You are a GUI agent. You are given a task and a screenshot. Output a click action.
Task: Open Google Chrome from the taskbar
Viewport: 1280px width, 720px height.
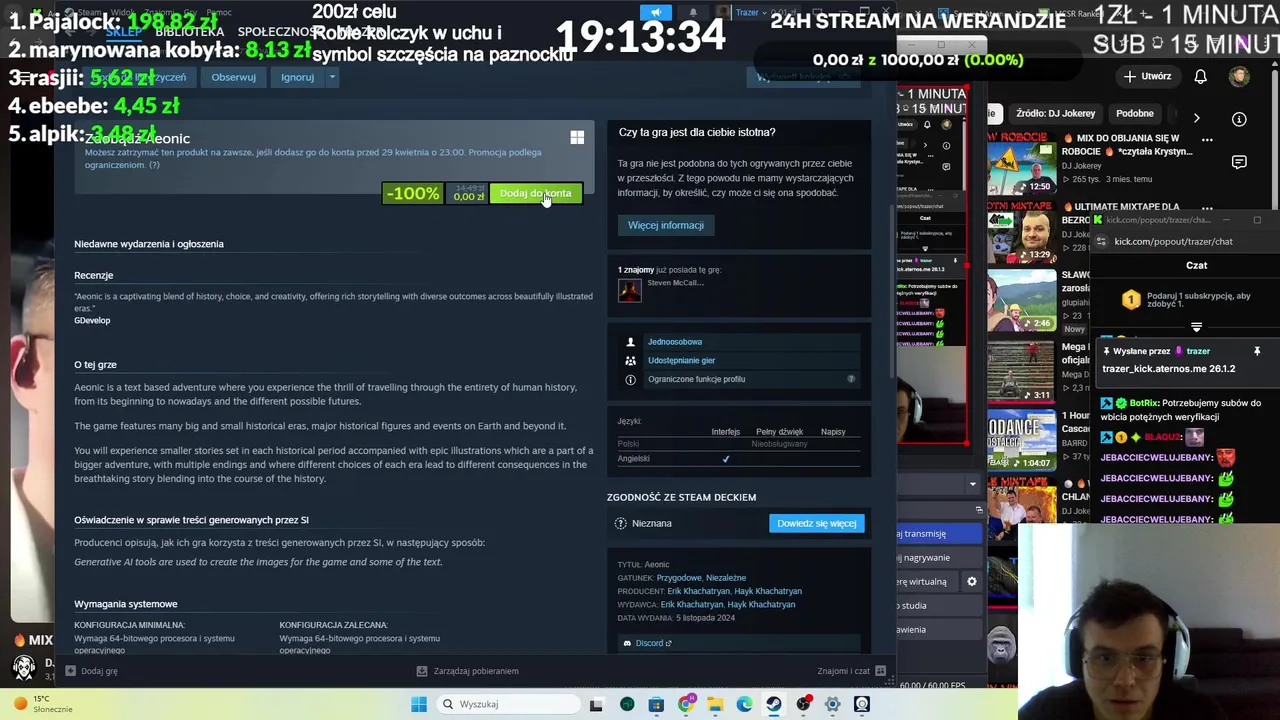(x=685, y=704)
